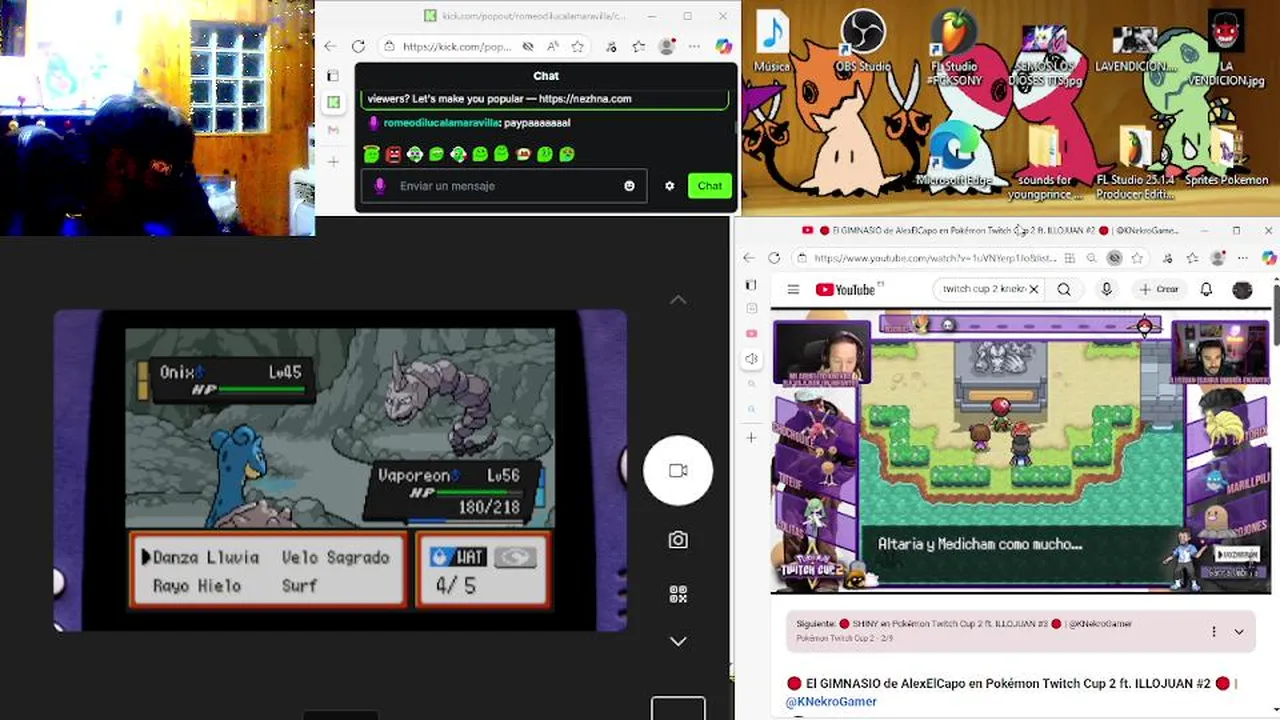Click the Crear button on YouTube

1160,289
